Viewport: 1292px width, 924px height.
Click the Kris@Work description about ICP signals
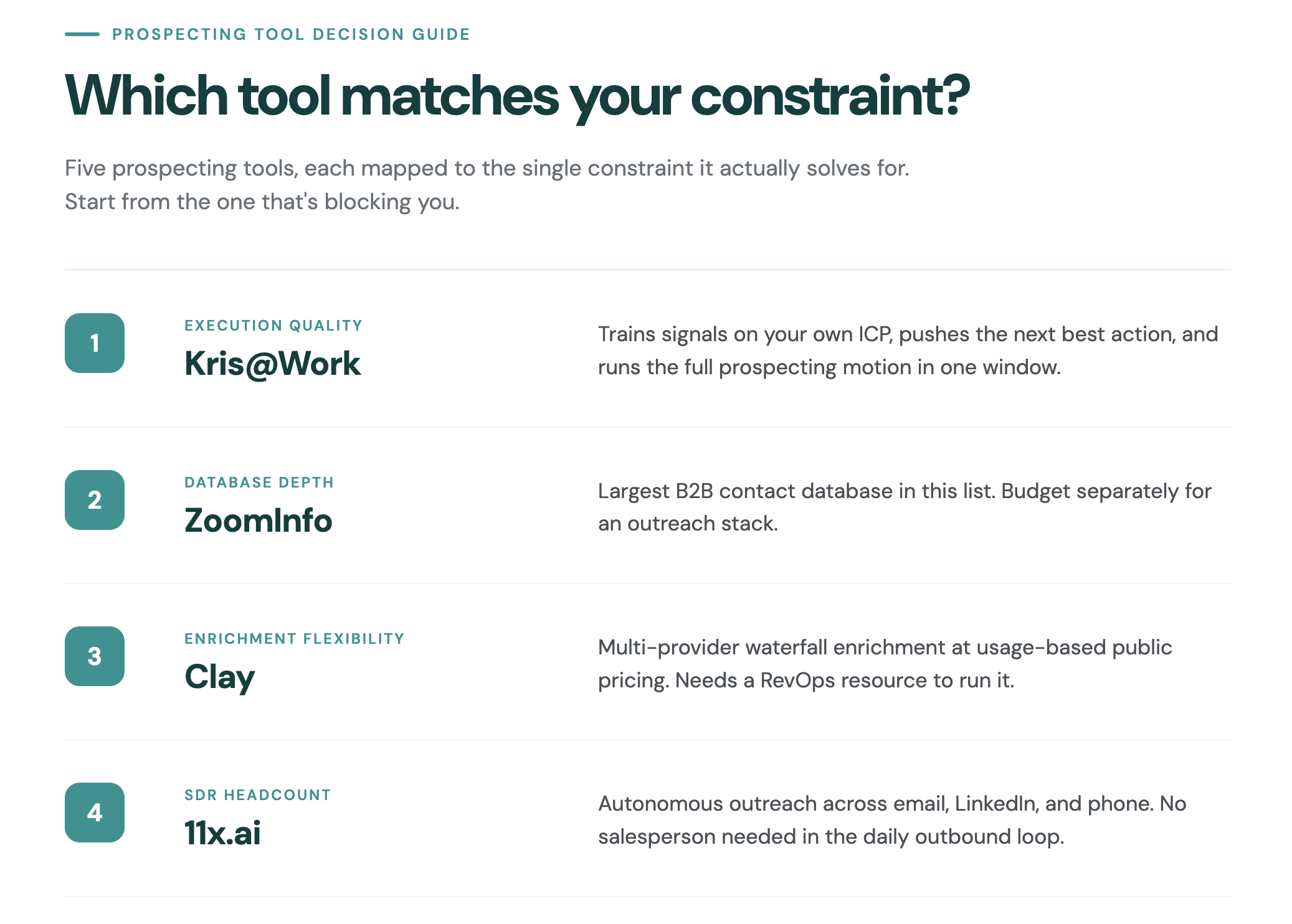click(x=908, y=351)
